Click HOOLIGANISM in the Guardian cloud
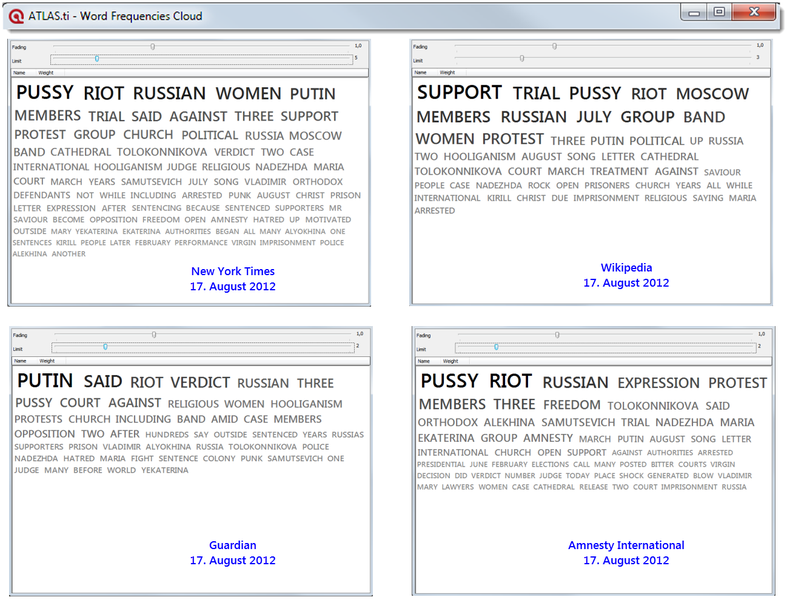This screenshot has width=787, height=600. (x=306, y=404)
